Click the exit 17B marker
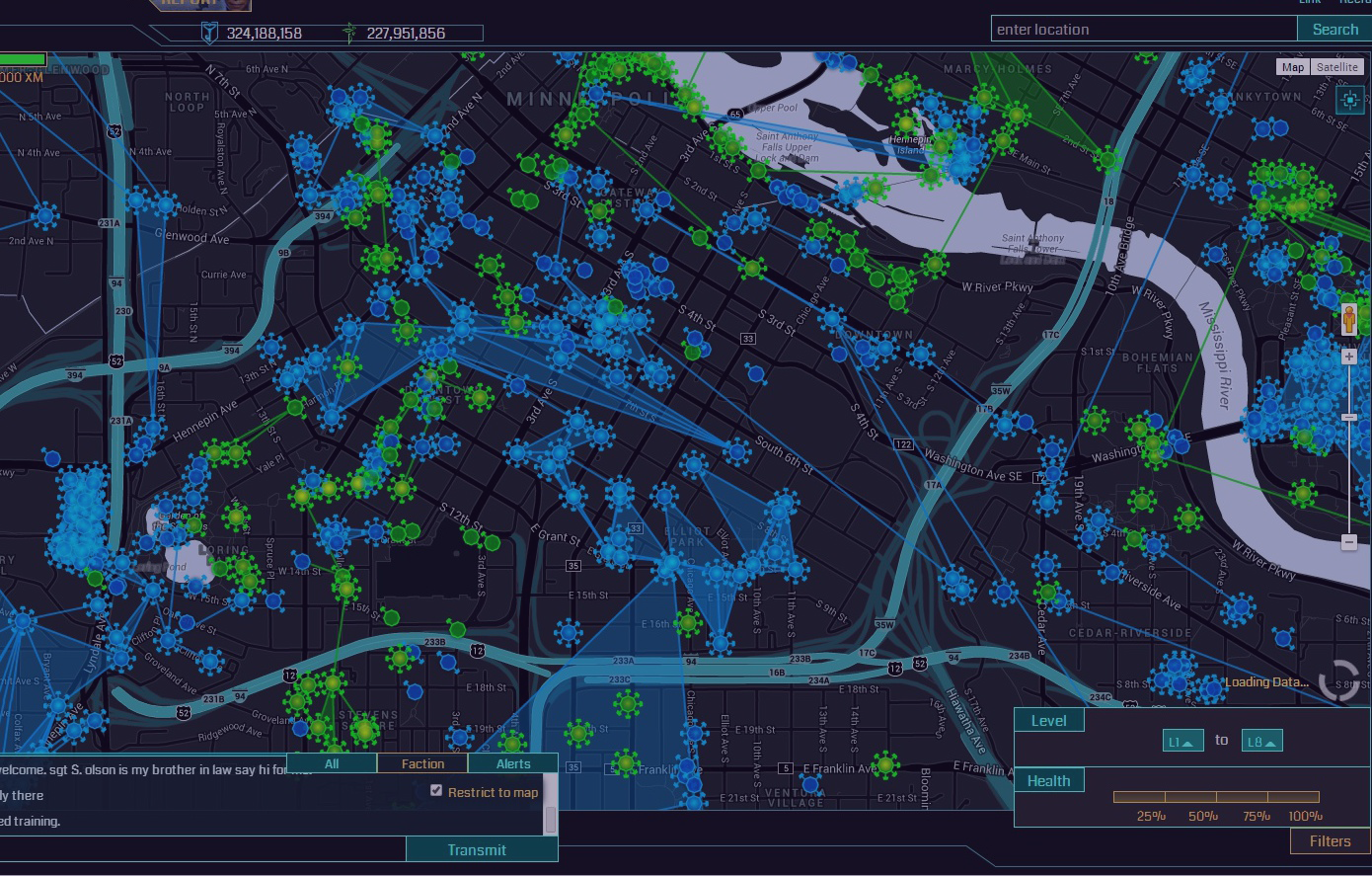 click(x=985, y=409)
